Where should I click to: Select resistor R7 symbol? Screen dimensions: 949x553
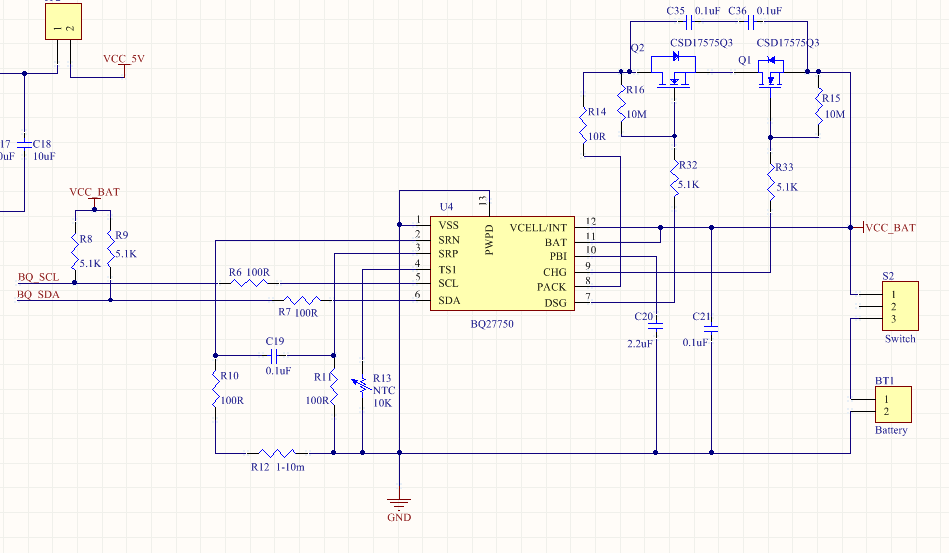coord(302,300)
